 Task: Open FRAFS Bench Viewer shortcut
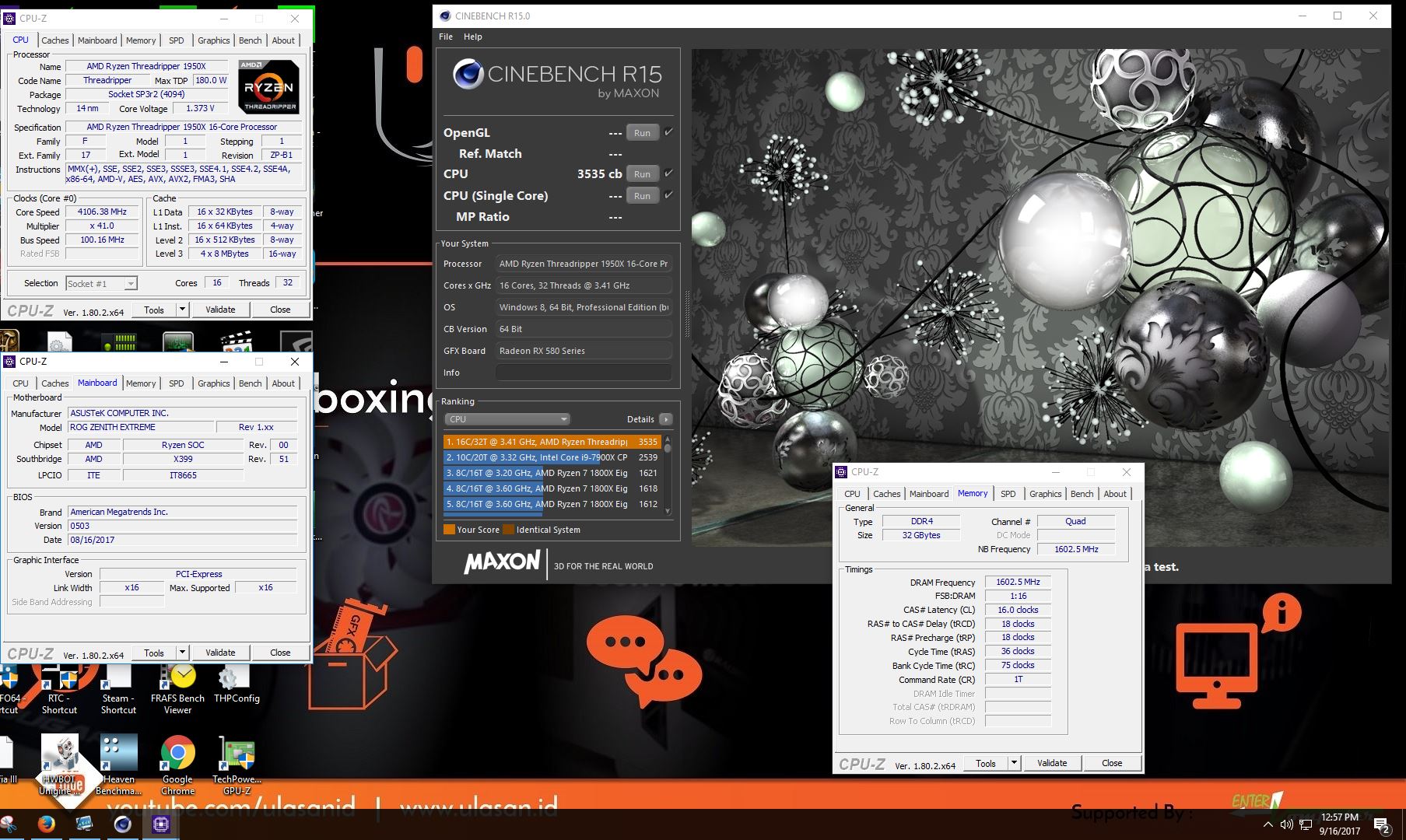[x=177, y=689]
